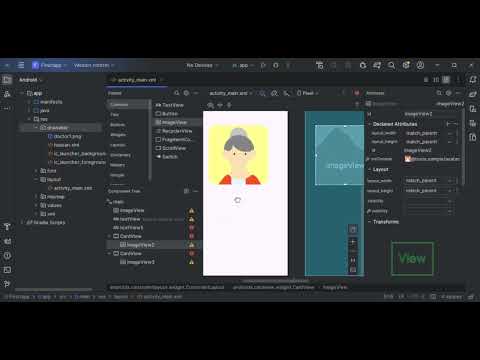Show more tool windows (ellipsis icon)
480x360 pixels.
click(7, 108)
